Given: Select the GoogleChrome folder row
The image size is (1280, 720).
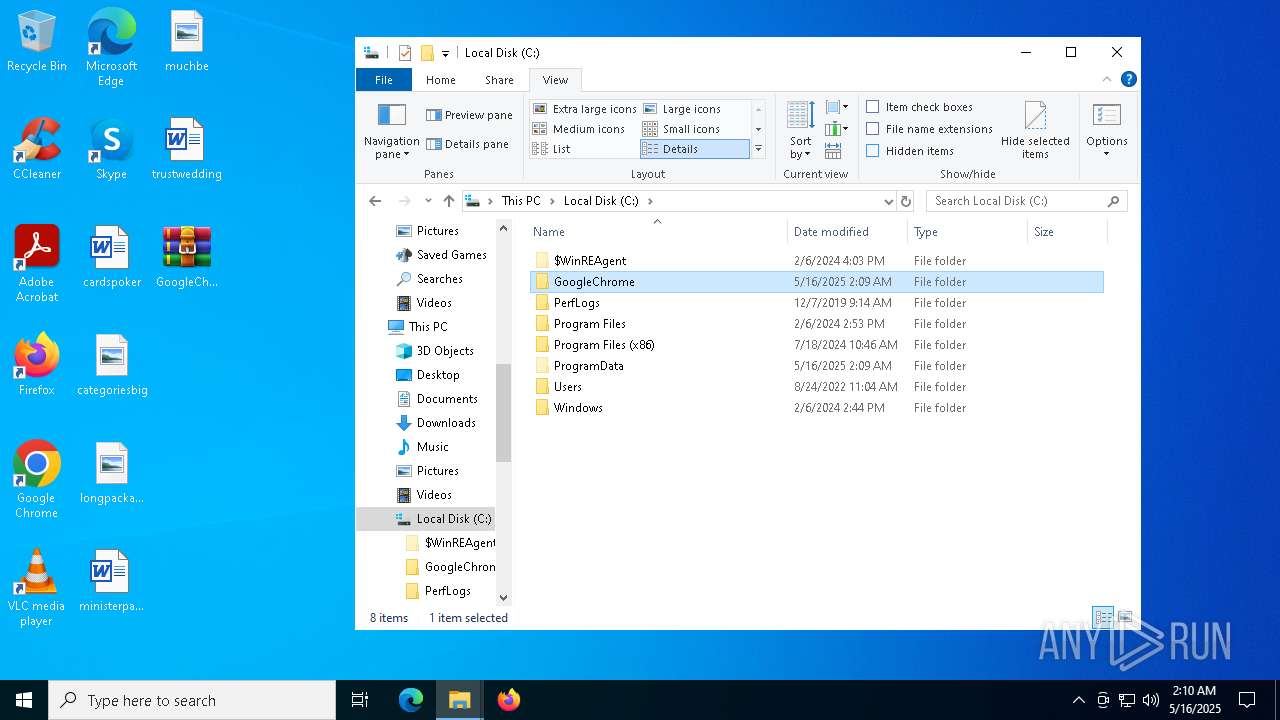Looking at the screenshot, I should 817,282.
